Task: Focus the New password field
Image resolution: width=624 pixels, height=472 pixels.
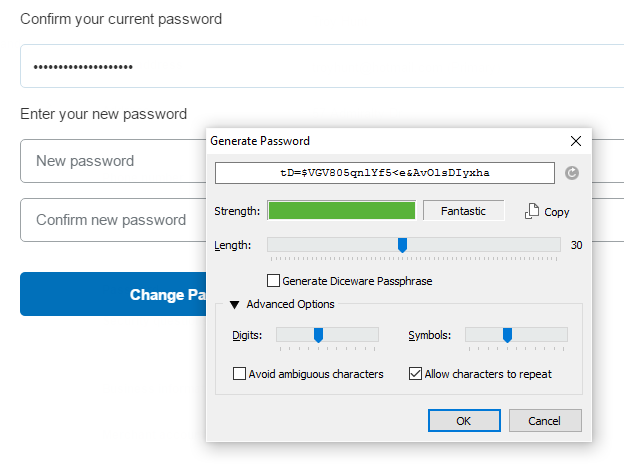Action: tap(113, 161)
